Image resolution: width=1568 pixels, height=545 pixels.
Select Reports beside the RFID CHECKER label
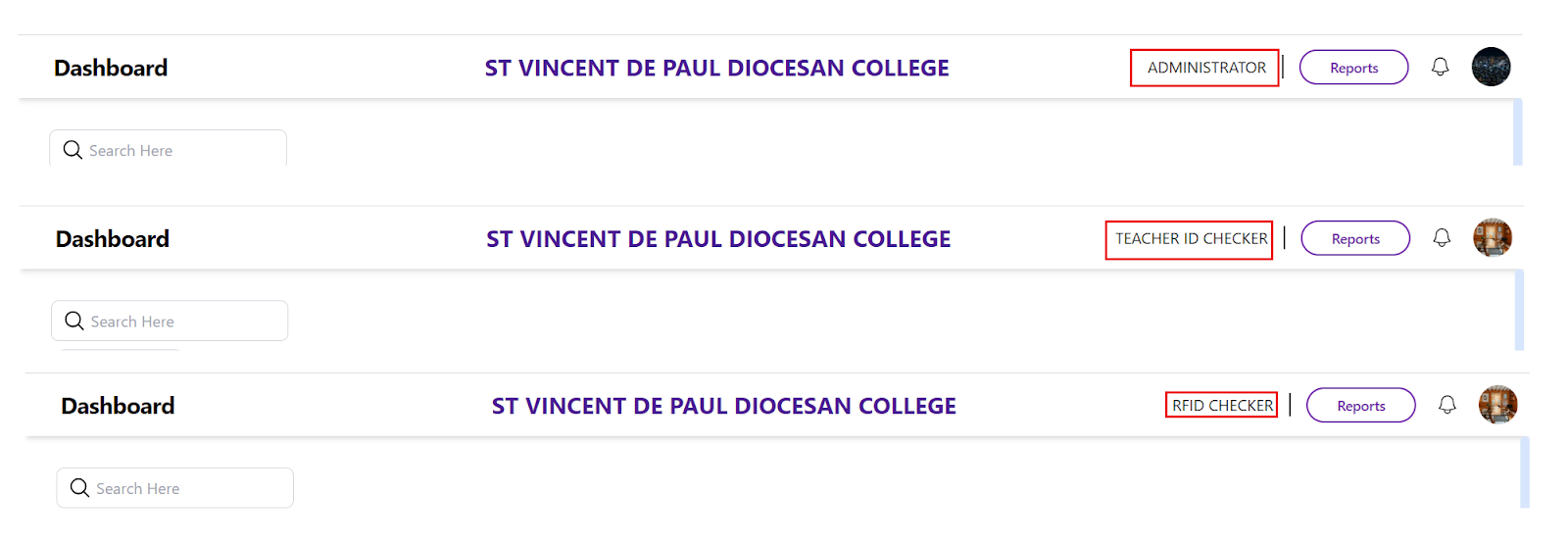click(x=1361, y=405)
